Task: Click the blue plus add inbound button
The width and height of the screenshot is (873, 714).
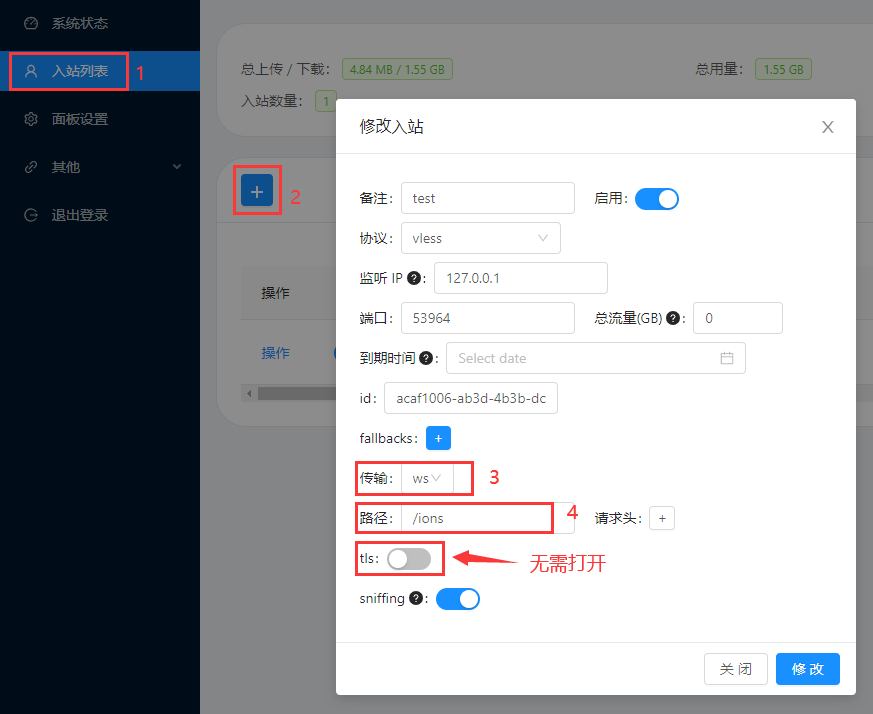Action: click(257, 190)
